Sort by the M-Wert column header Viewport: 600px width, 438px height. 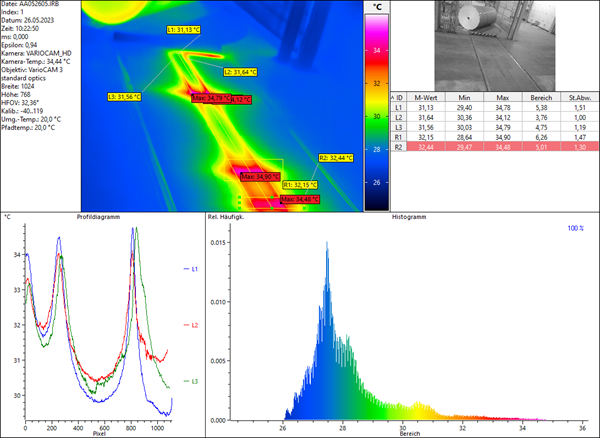point(431,96)
